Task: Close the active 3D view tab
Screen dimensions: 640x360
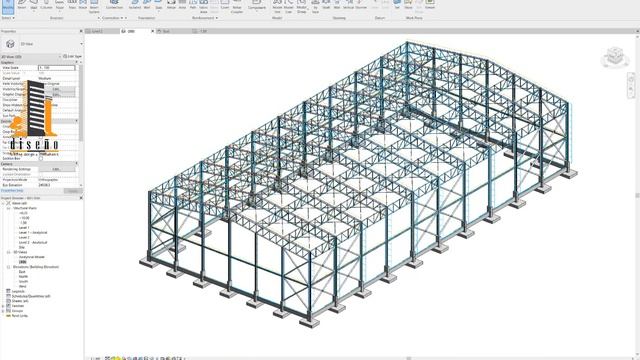Action: 153,31
